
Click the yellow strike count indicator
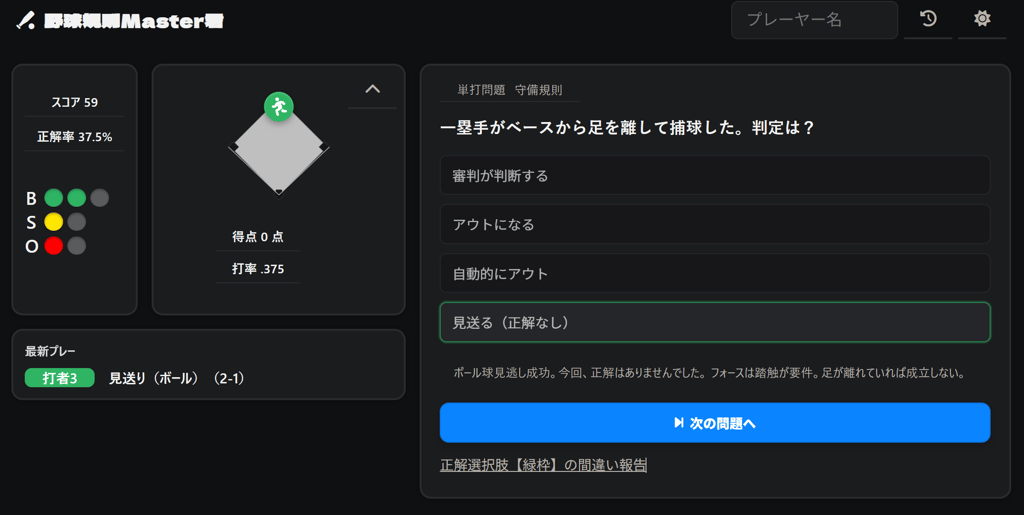point(54,222)
